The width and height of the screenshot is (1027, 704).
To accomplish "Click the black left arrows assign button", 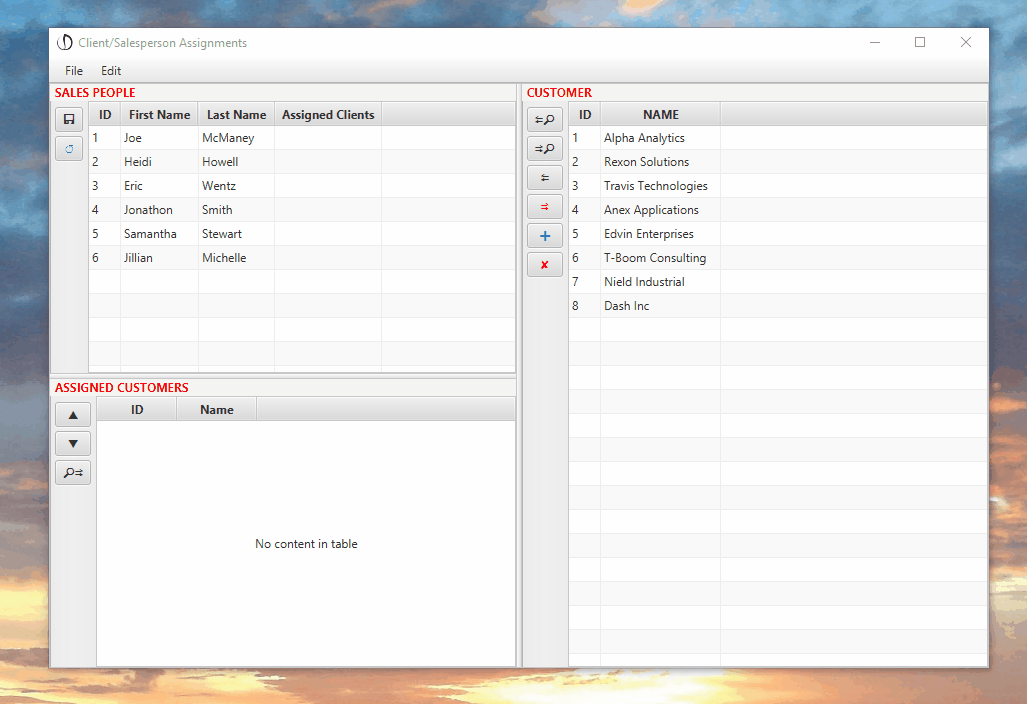I will pyautogui.click(x=544, y=177).
